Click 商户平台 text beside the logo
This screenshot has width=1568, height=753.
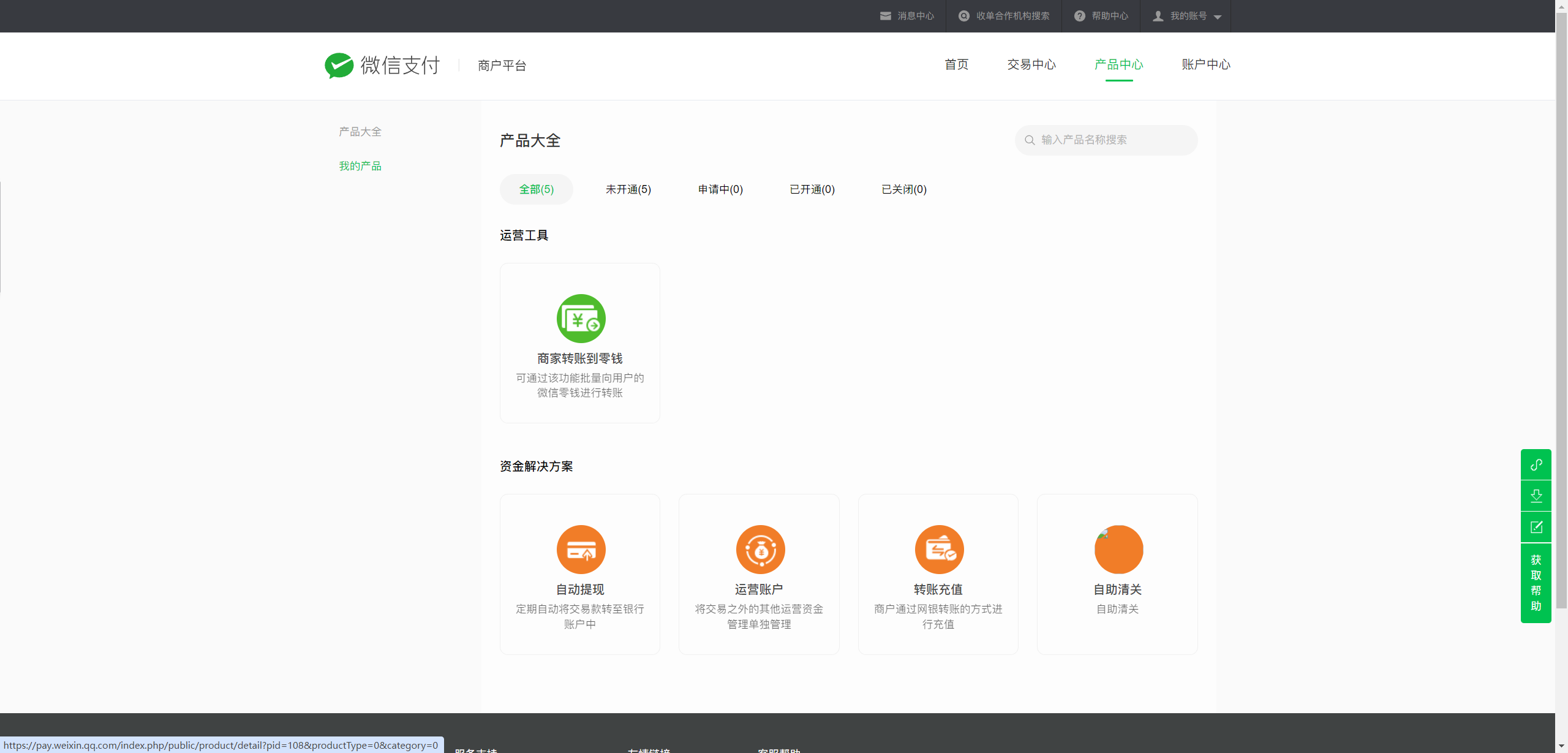click(502, 66)
